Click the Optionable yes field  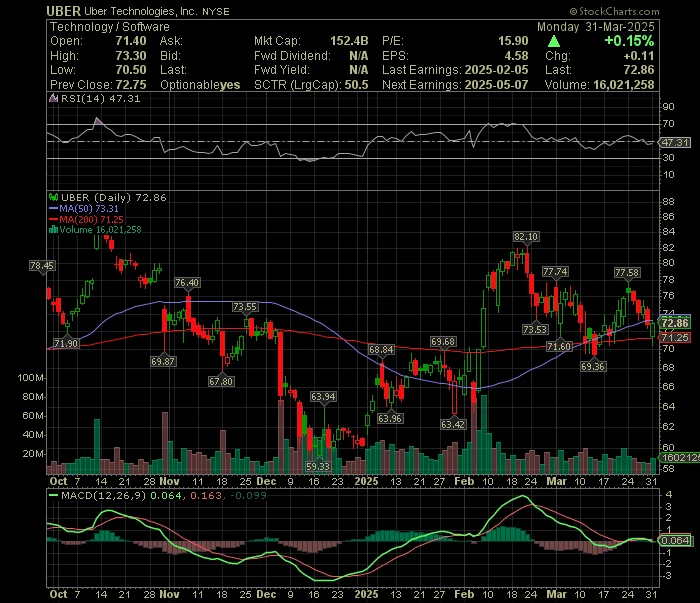(x=200, y=85)
